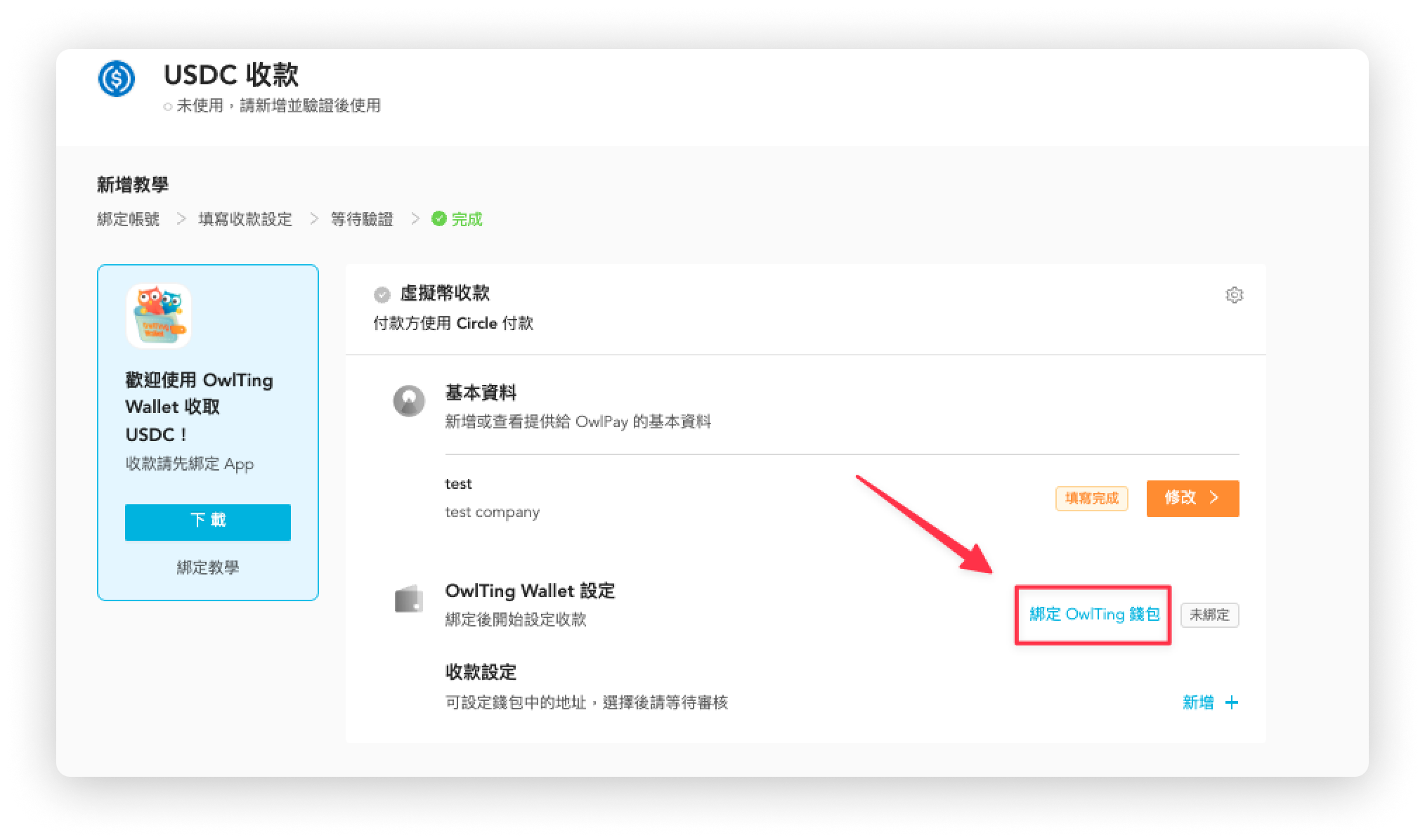
Task: Click the 可設定錢包中的地址 description text
Action: [587, 702]
